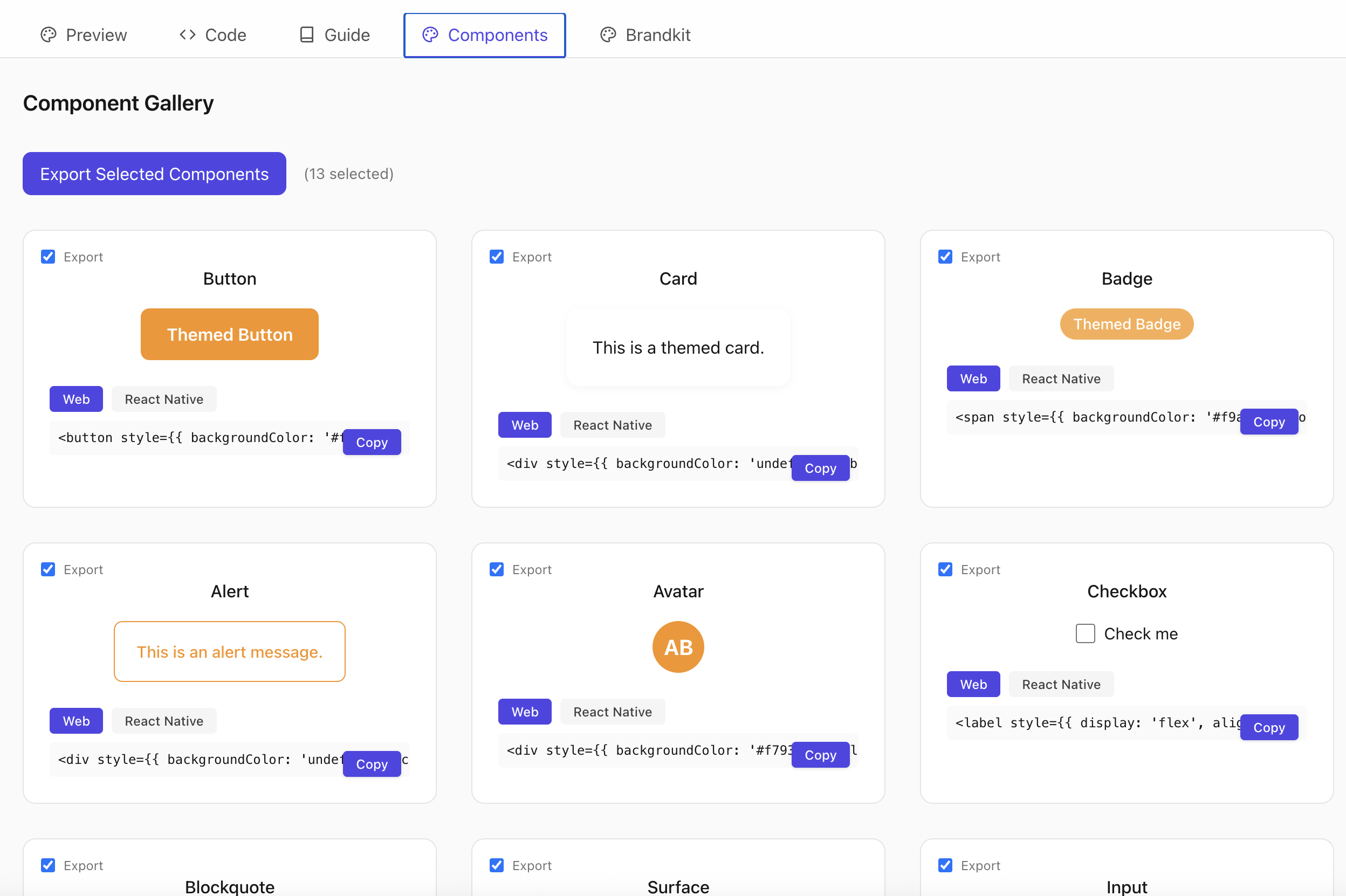The image size is (1346, 896).
Task: Click the palette icon on Components tab
Action: tap(430, 35)
